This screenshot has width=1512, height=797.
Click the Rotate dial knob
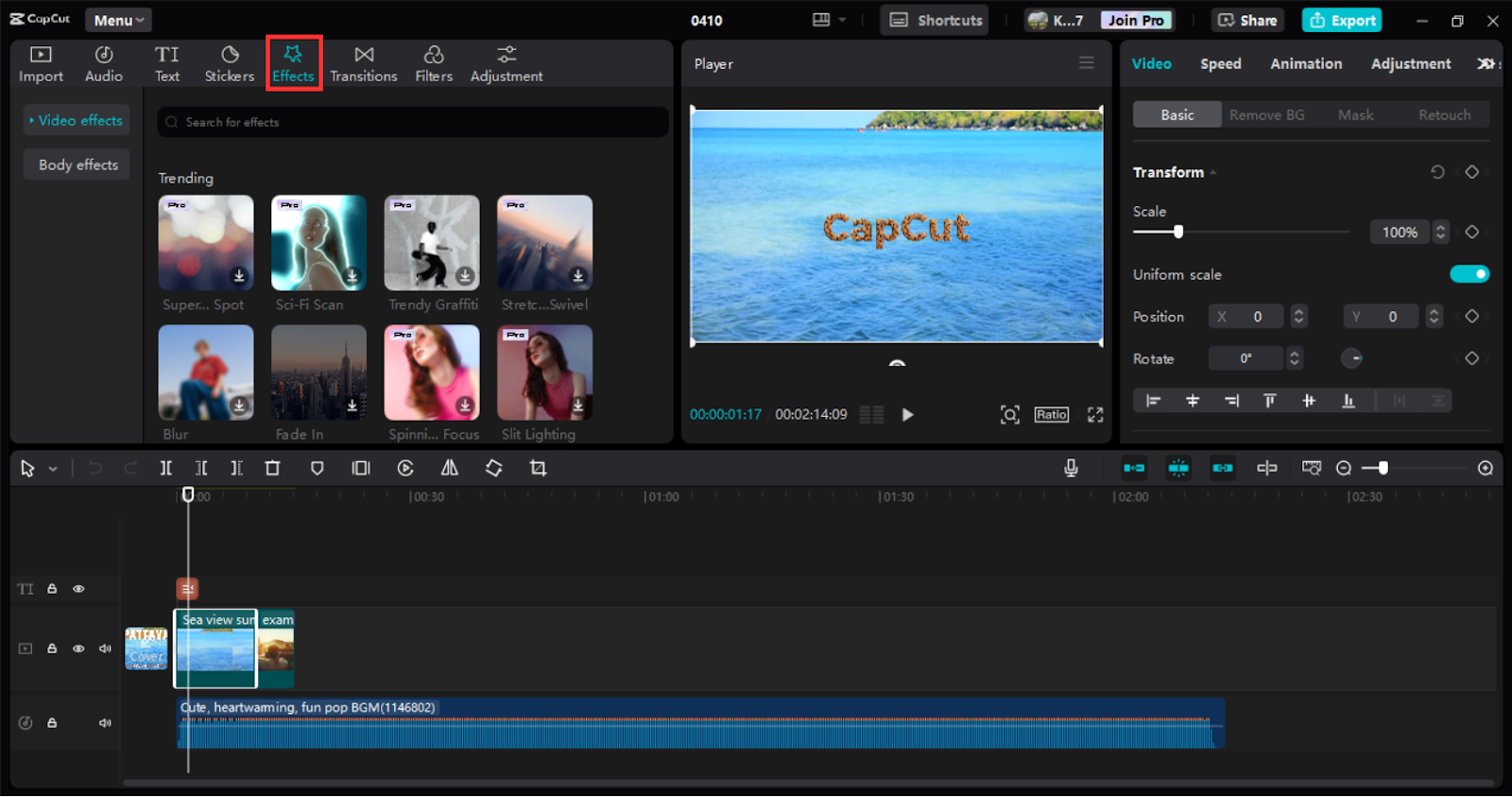(x=1352, y=358)
